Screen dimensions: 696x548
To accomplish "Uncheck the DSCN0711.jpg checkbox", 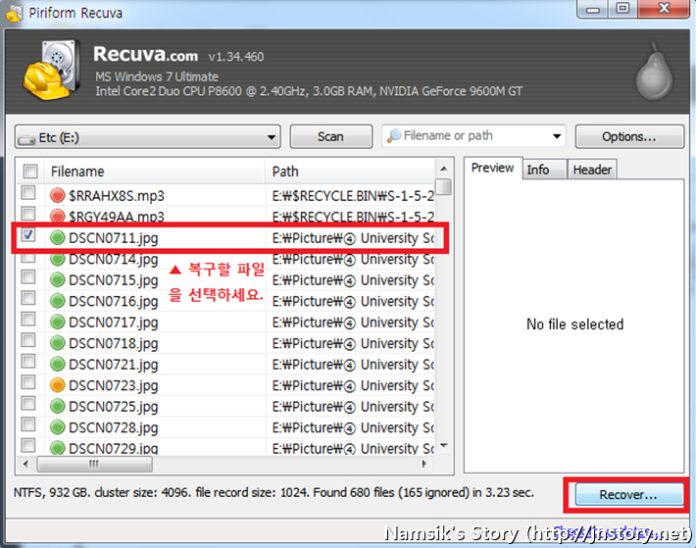I will click(x=29, y=237).
